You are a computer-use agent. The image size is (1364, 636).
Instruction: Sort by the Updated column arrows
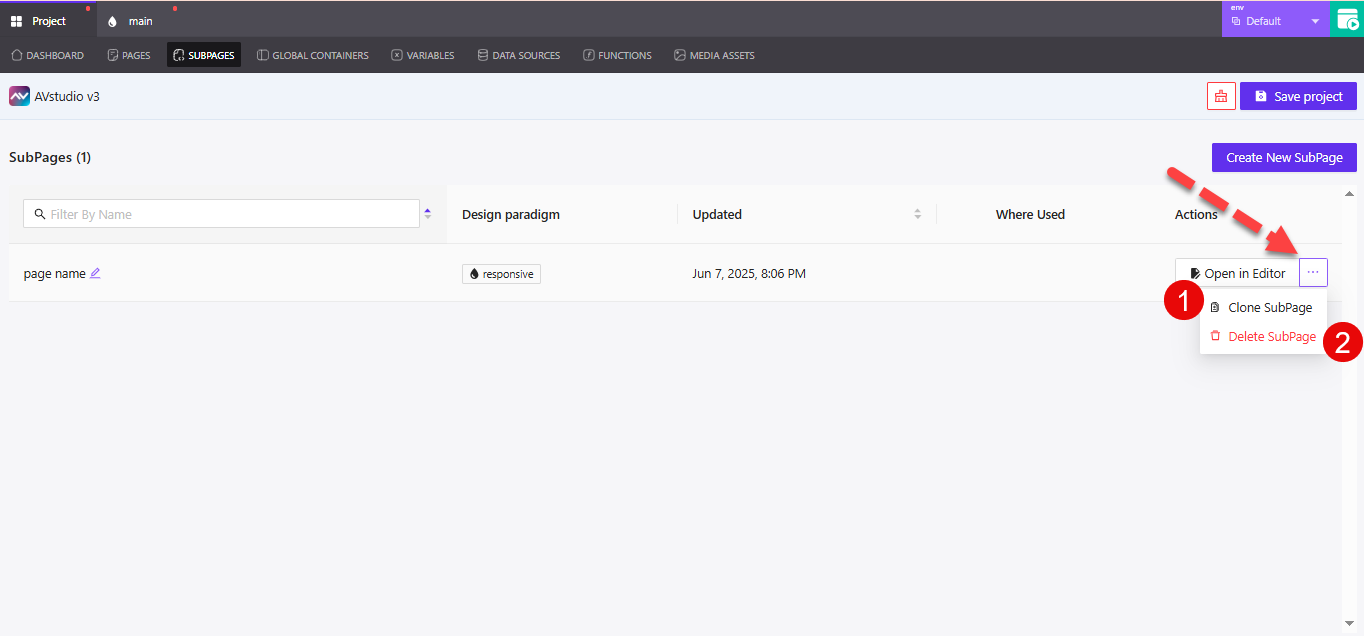click(x=917, y=213)
